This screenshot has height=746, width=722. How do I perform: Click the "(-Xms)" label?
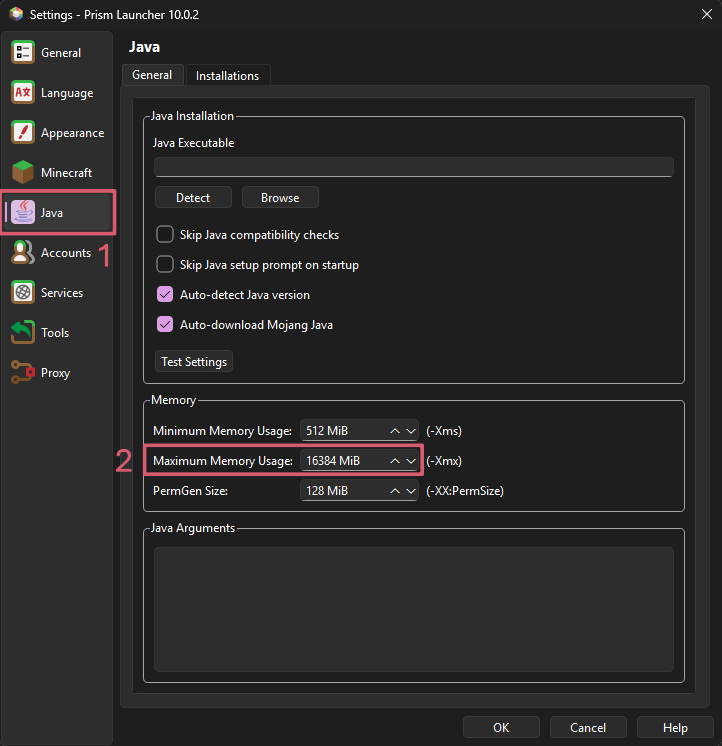pos(444,431)
